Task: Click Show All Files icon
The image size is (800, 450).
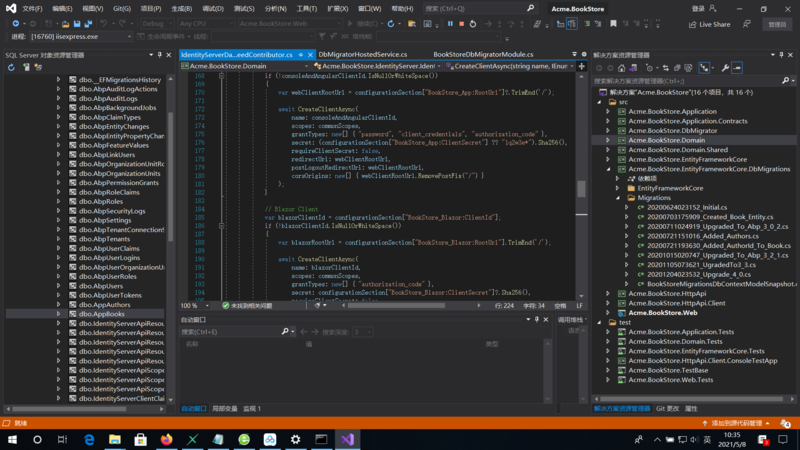Action: (x=688, y=68)
